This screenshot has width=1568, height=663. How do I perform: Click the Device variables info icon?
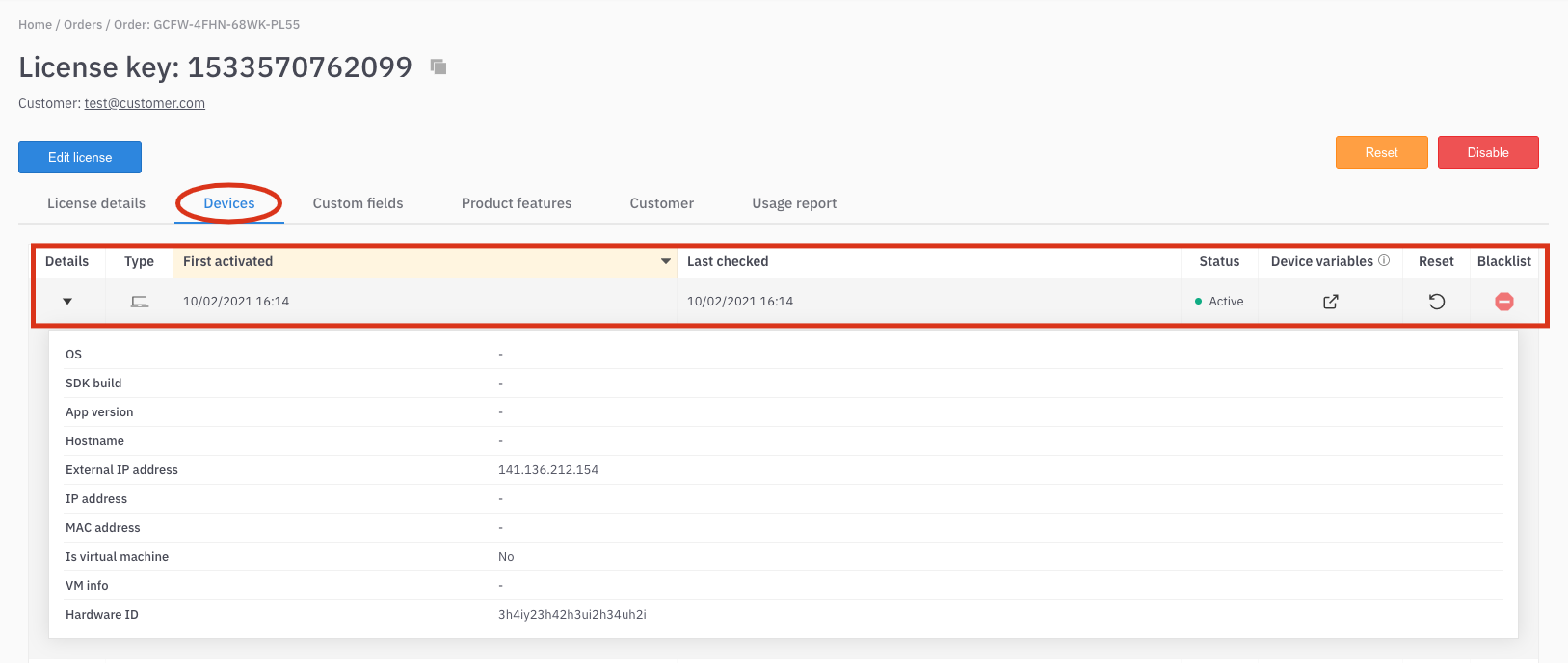coord(1384,260)
